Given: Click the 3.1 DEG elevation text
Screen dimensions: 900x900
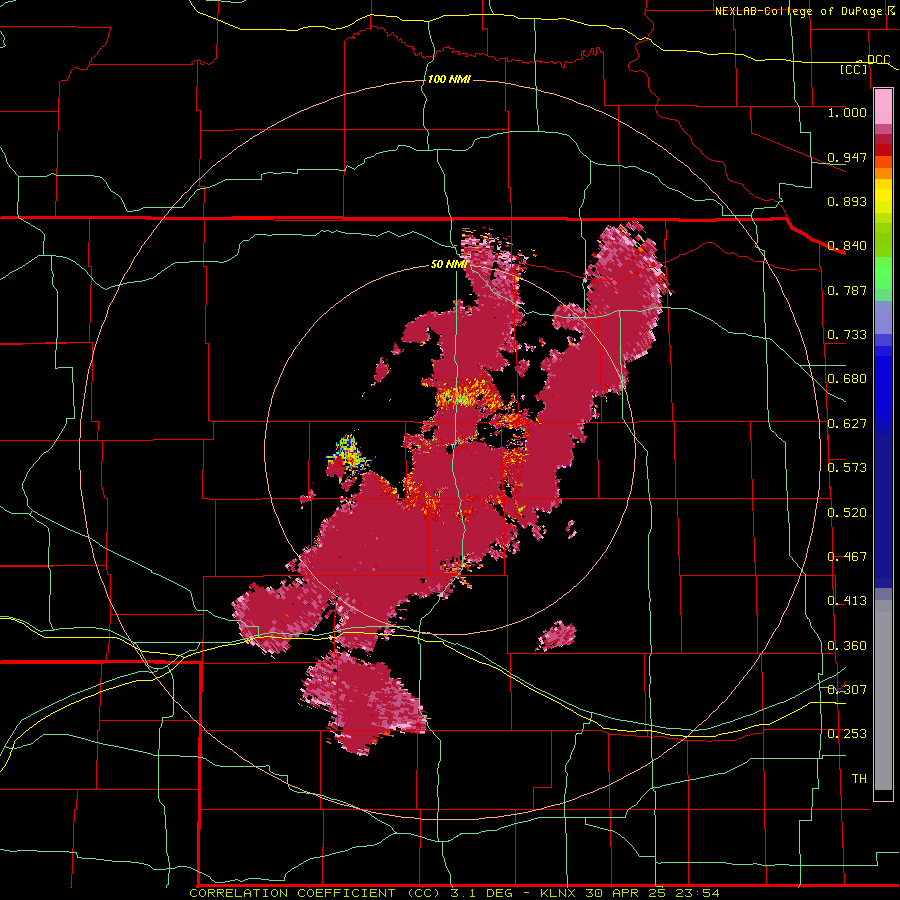Looking at the screenshot, I should (482, 893).
